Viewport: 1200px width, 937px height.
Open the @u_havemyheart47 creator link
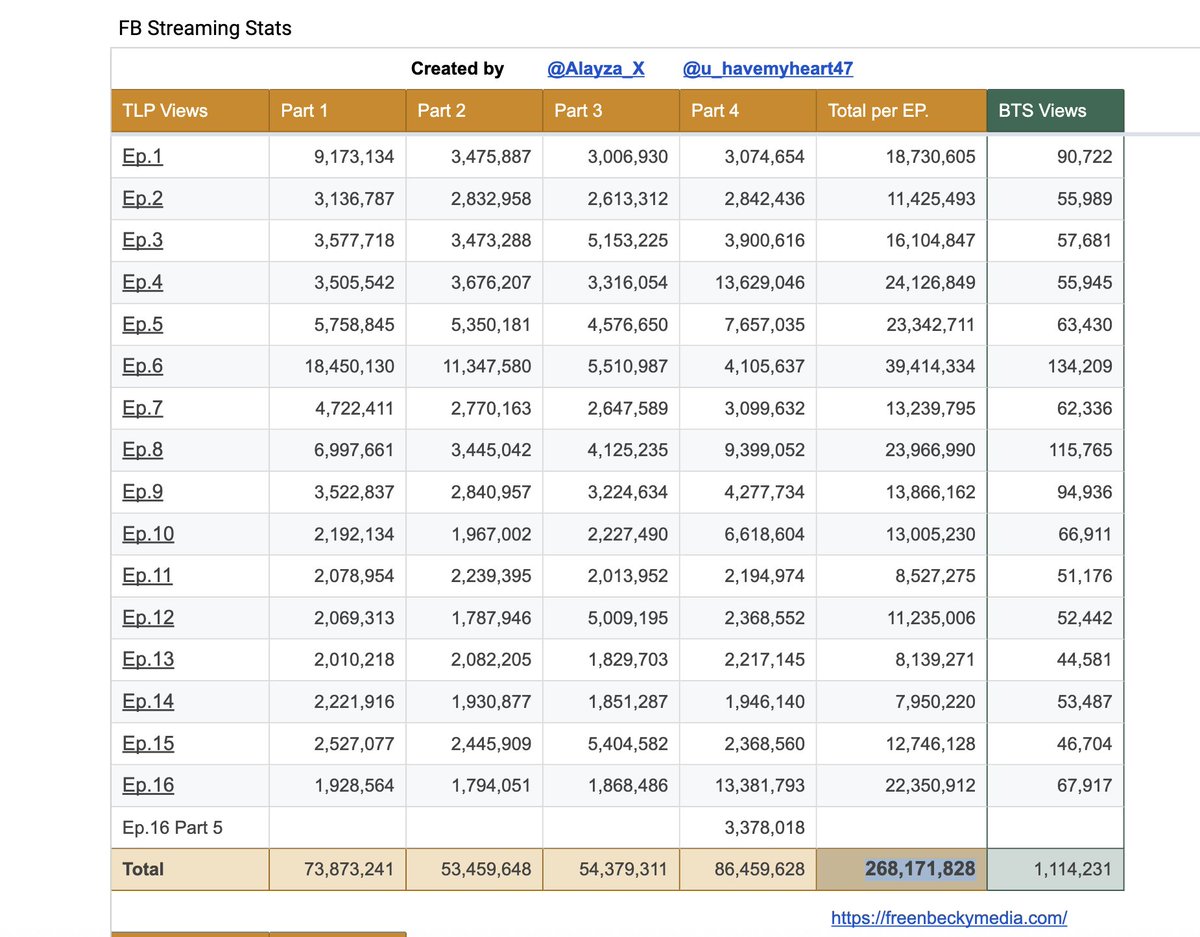(768, 68)
